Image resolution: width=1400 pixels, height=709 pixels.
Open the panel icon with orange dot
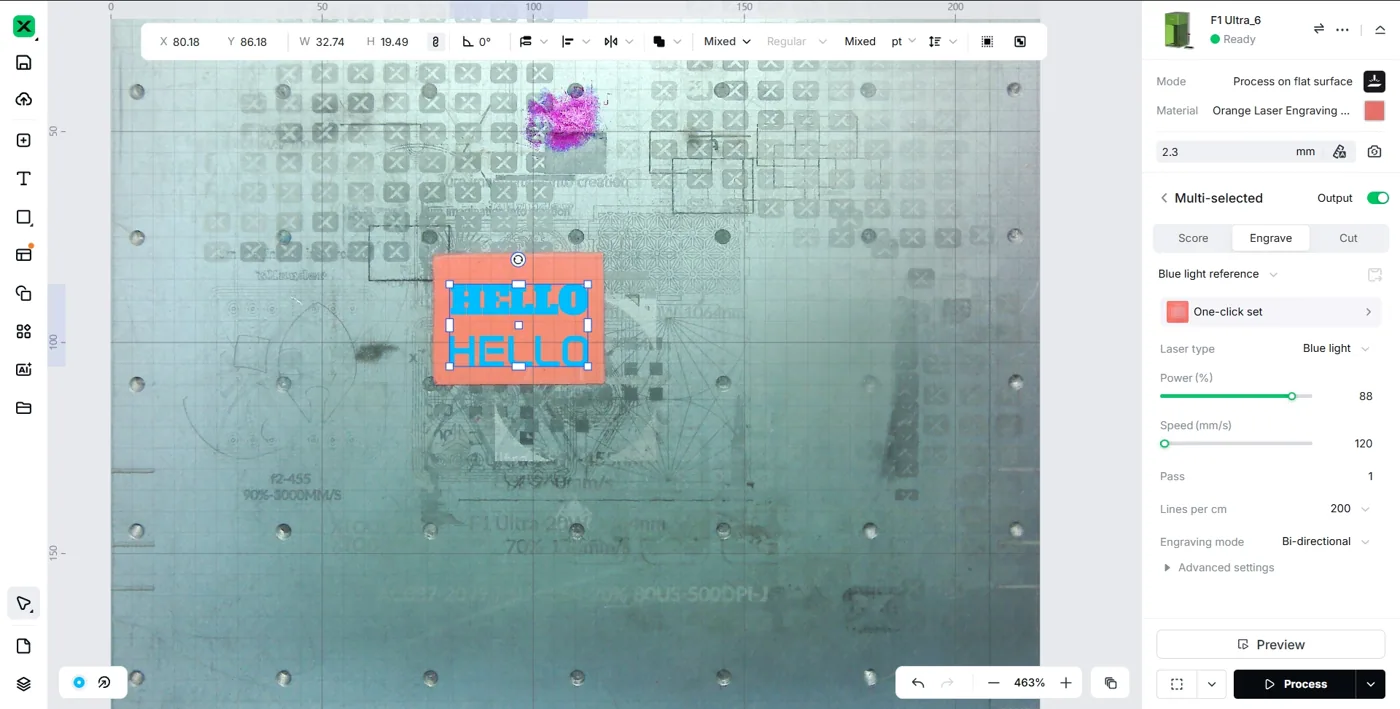pos(24,254)
